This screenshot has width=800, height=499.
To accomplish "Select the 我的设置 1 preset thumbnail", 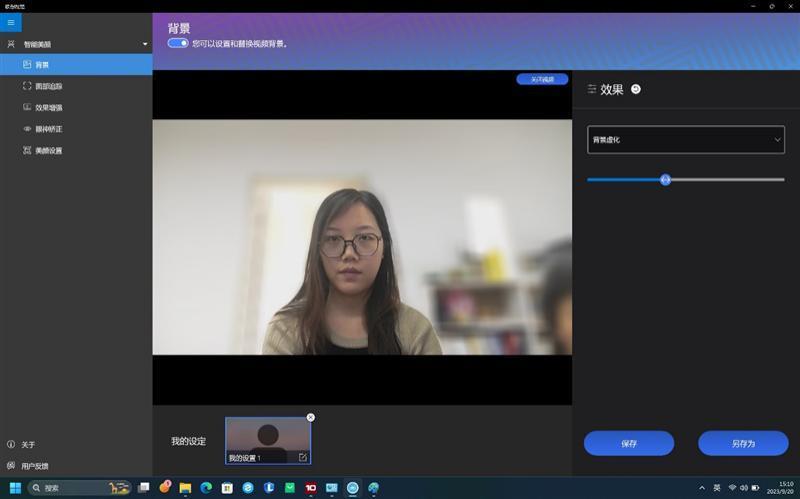I will click(x=268, y=441).
